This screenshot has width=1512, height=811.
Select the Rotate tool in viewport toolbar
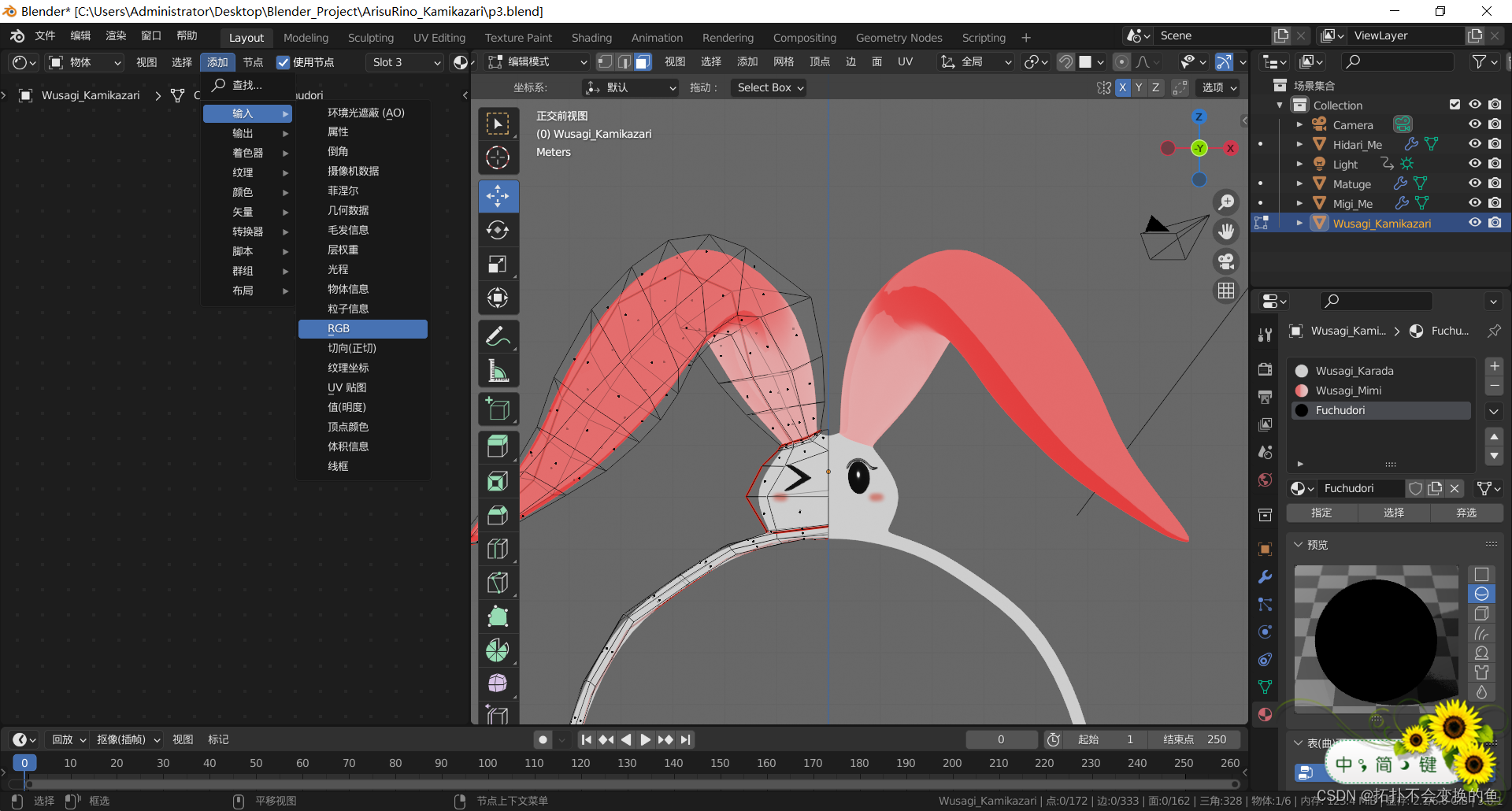(x=498, y=230)
